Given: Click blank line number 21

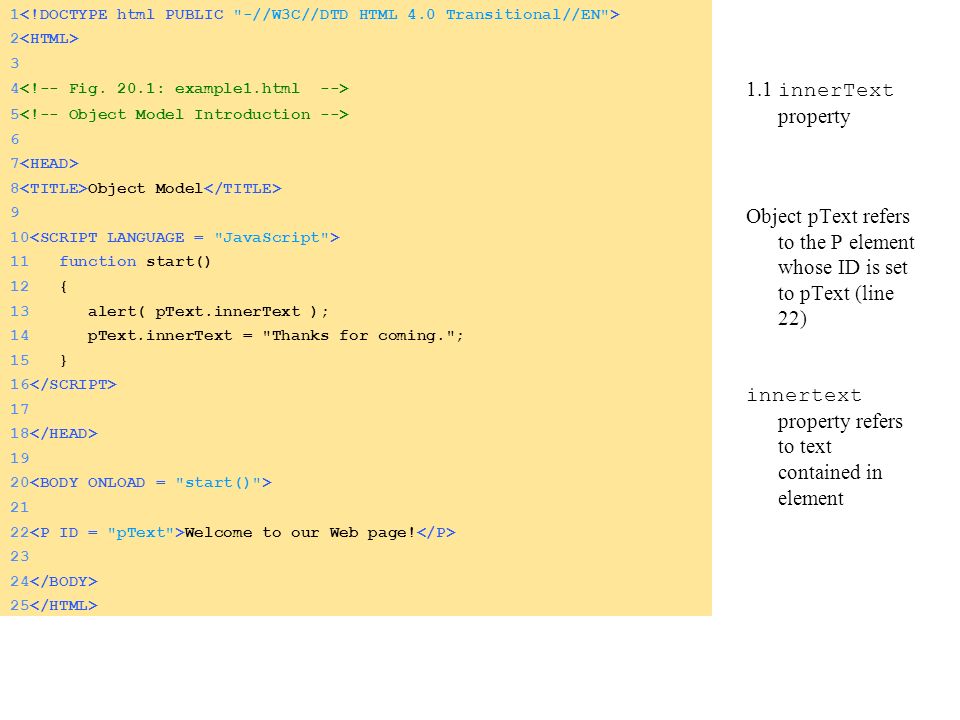Looking at the screenshot, I should [x=20, y=507].
